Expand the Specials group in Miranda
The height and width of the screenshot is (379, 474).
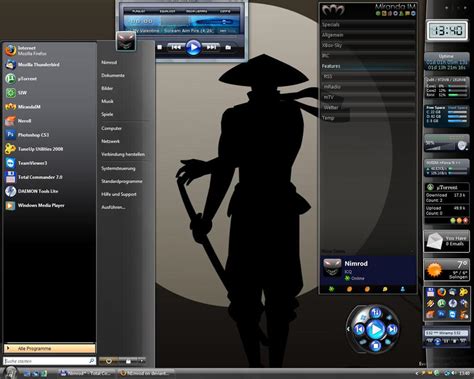pos(368,25)
